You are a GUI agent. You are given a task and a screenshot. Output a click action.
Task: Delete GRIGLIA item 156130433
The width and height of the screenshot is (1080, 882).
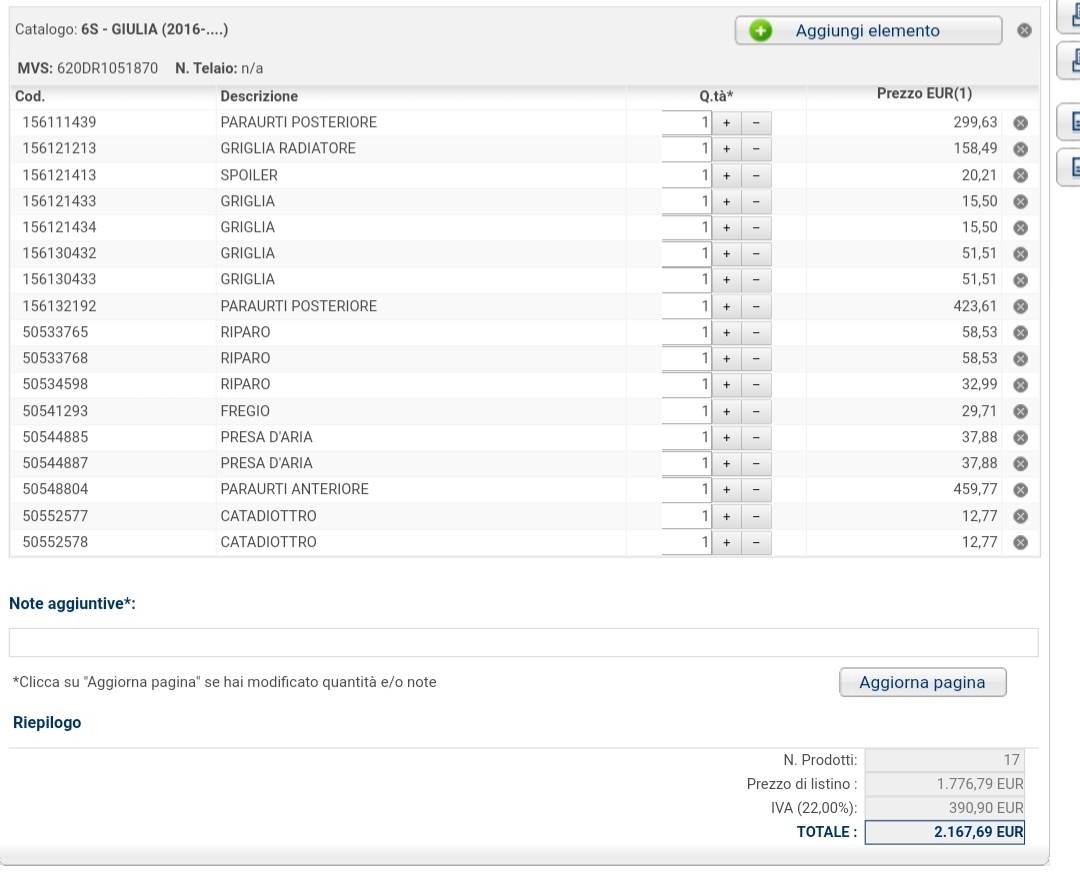pos(1020,280)
